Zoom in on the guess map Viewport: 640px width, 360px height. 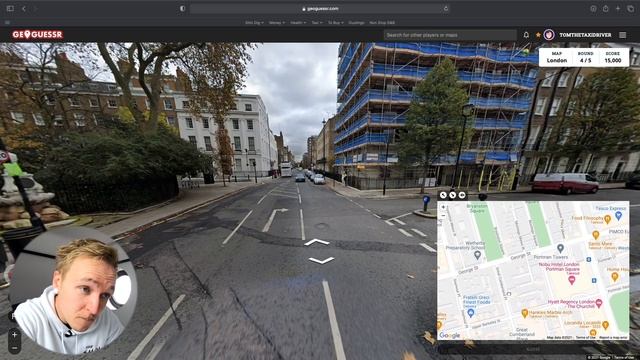[x=443, y=207]
